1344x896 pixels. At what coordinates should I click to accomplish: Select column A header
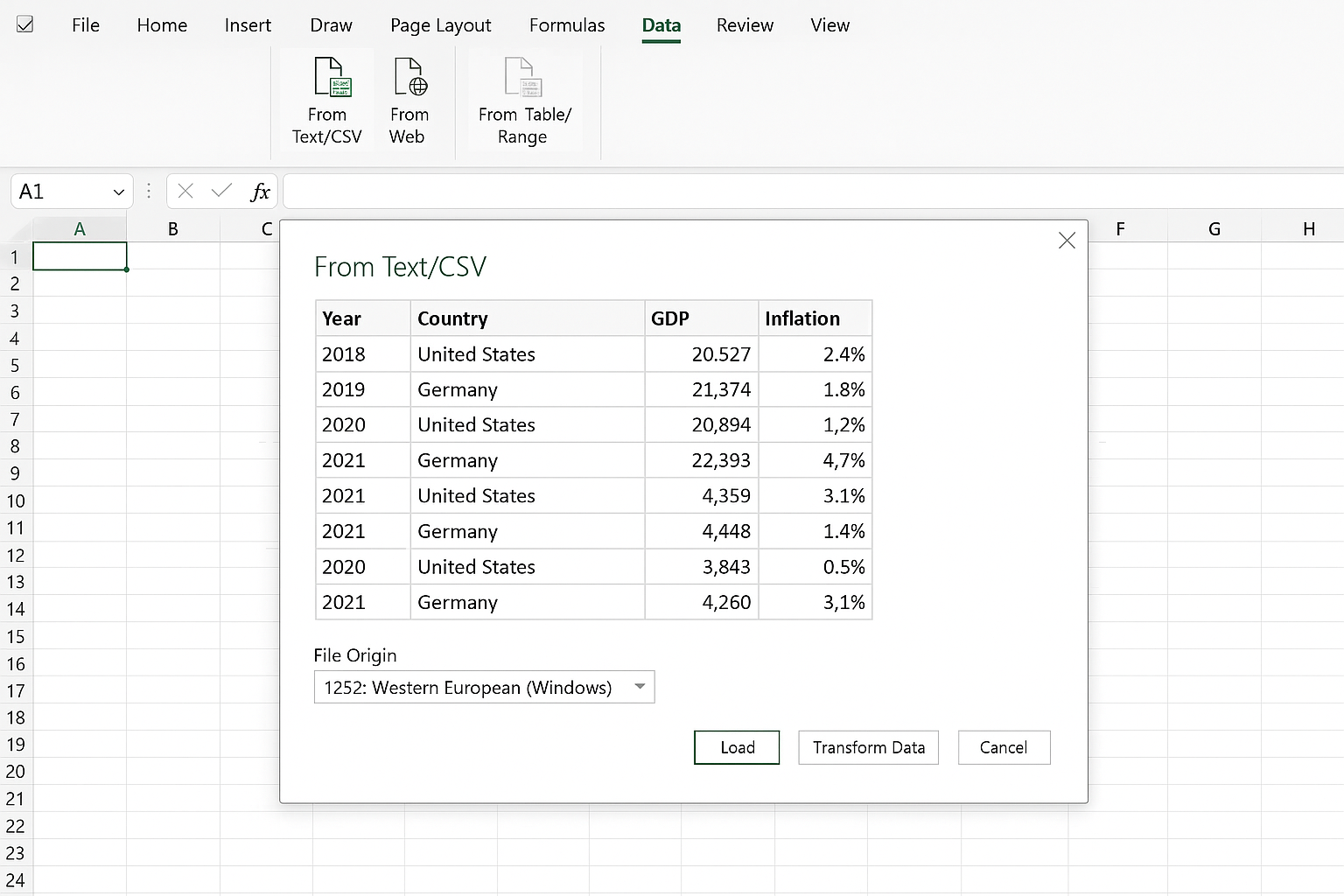click(x=80, y=229)
